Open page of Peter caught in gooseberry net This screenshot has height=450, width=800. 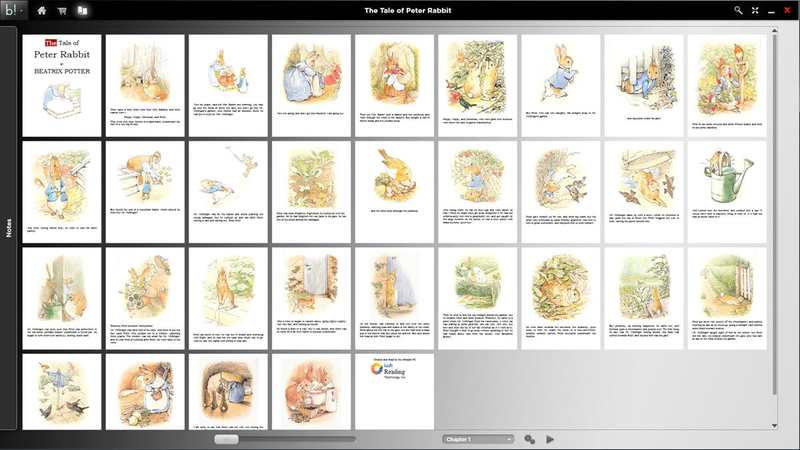478,192
